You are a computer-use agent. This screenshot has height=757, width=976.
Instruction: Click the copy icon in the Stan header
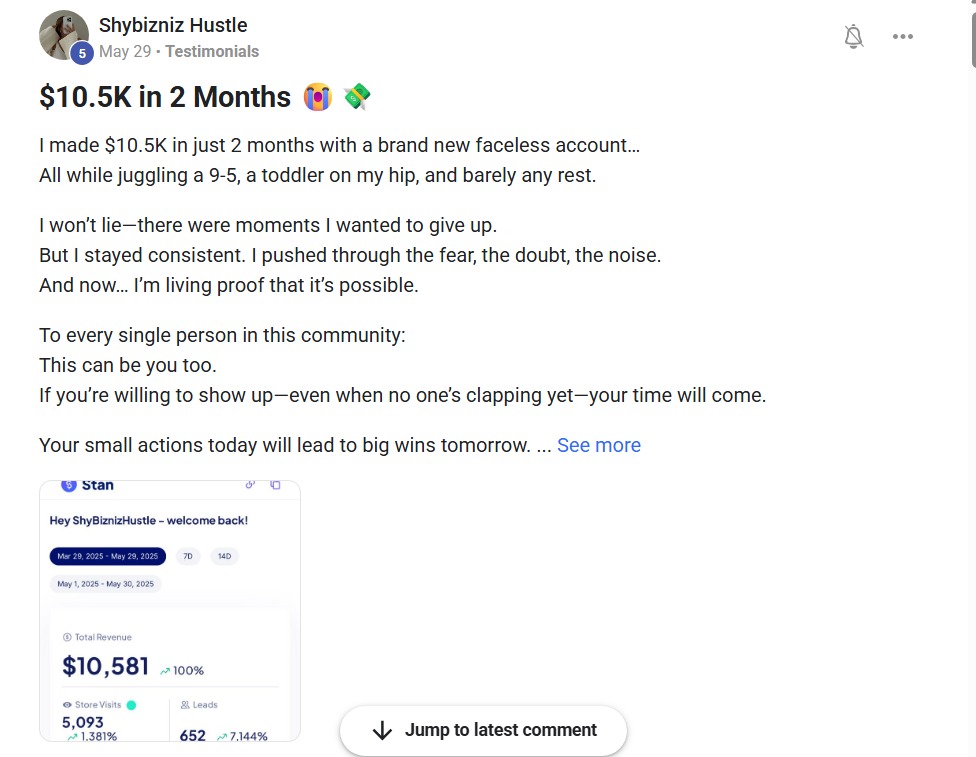(275, 485)
